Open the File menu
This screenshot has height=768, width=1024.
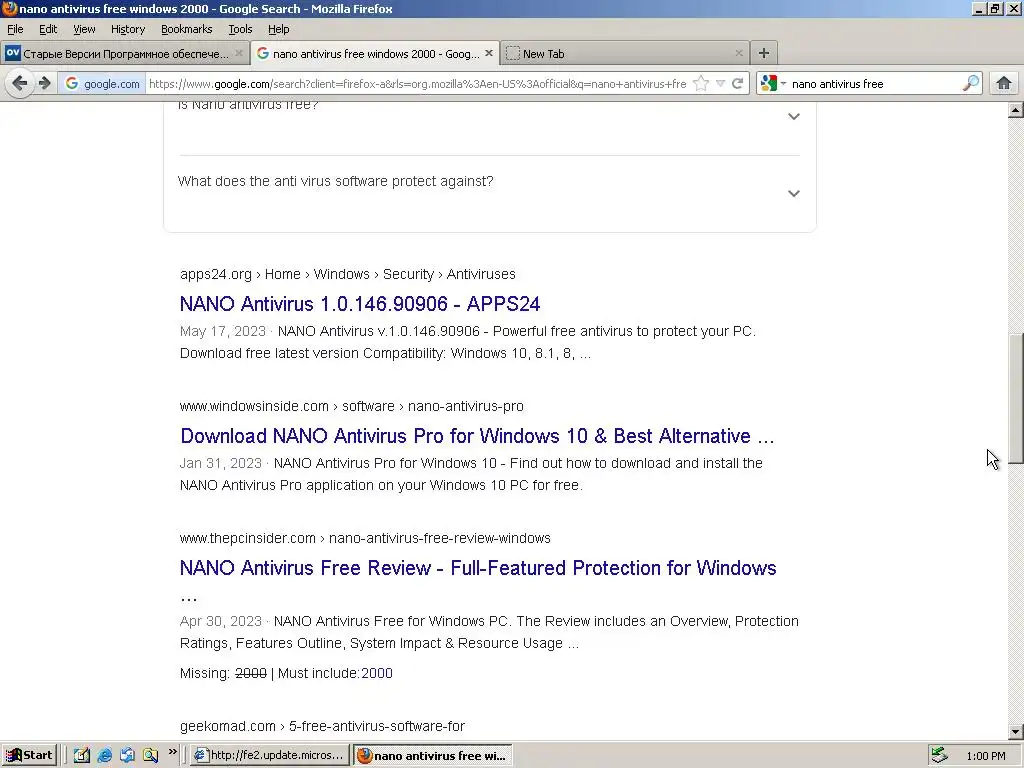[x=15, y=29]
